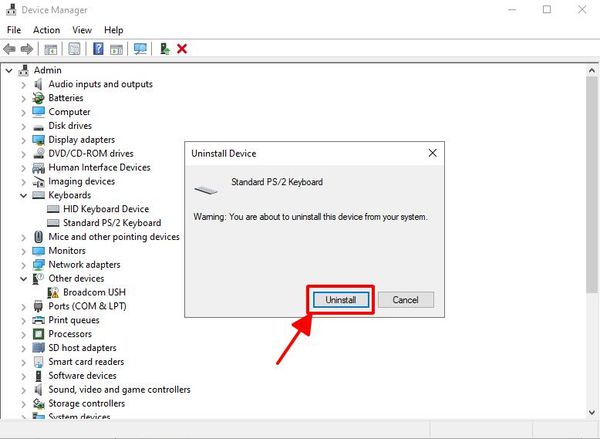This screenshot has height=439, width=600.
Task: Click the Back arrow in toolbar
Action: pos(10,48)
